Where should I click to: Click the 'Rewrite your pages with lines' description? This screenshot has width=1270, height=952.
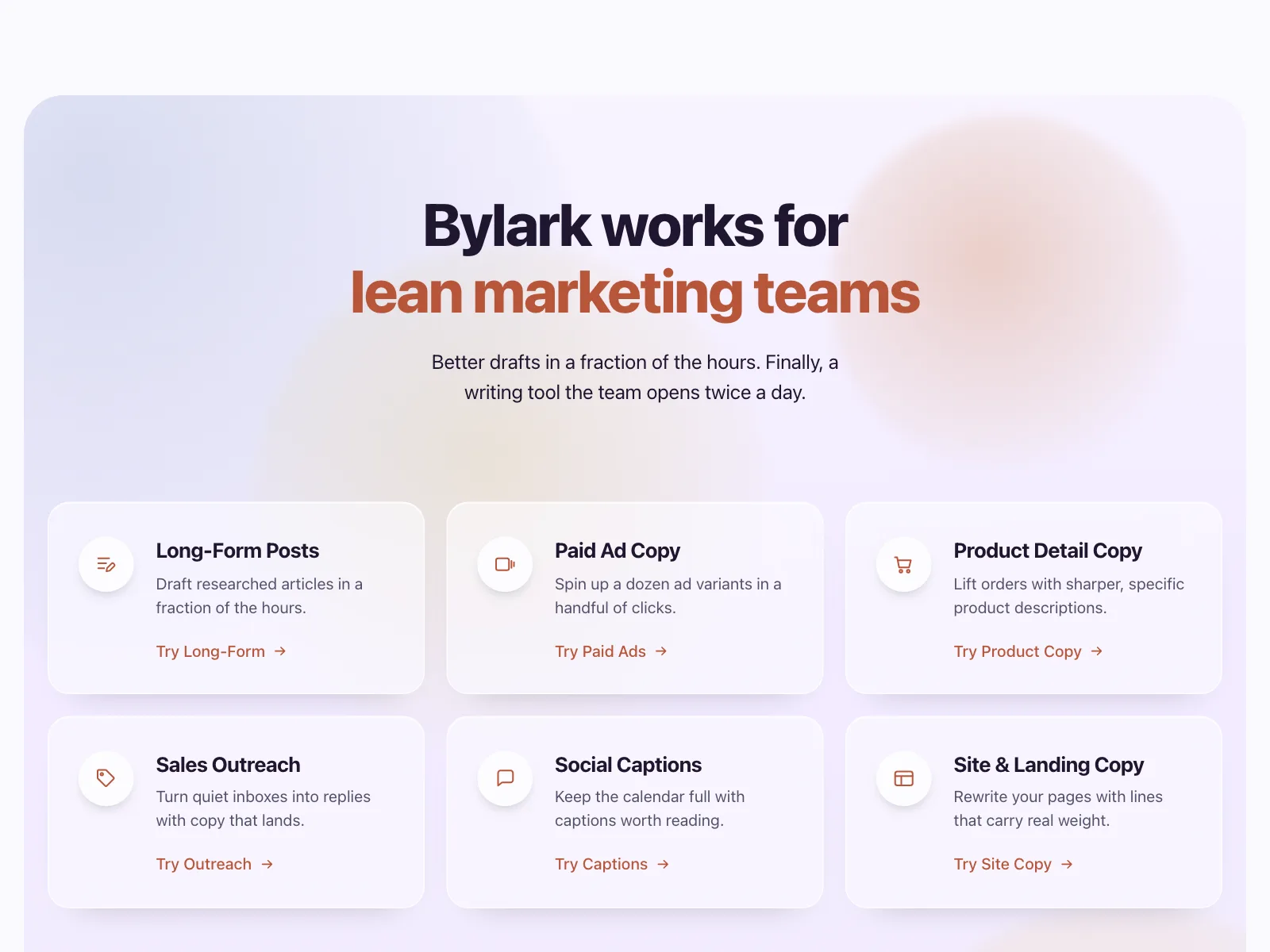pos(1058,808)
